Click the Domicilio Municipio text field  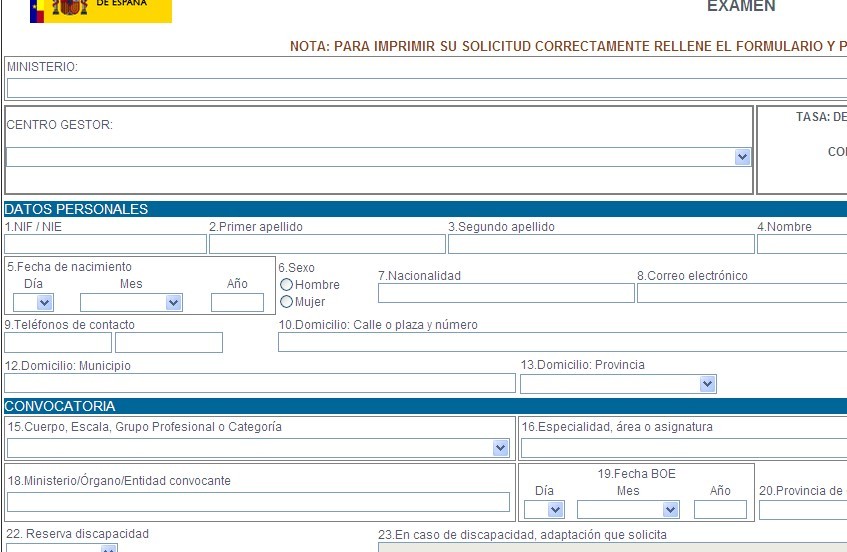tap(260, 383)
